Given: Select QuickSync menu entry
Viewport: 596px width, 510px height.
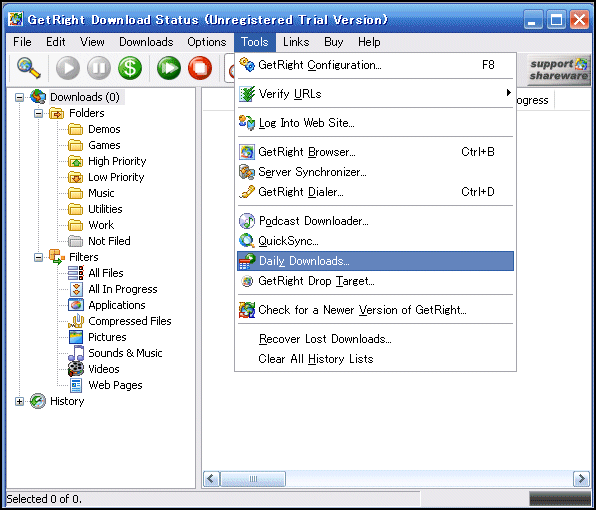Looking at the screenshot, I should [376, 241].
